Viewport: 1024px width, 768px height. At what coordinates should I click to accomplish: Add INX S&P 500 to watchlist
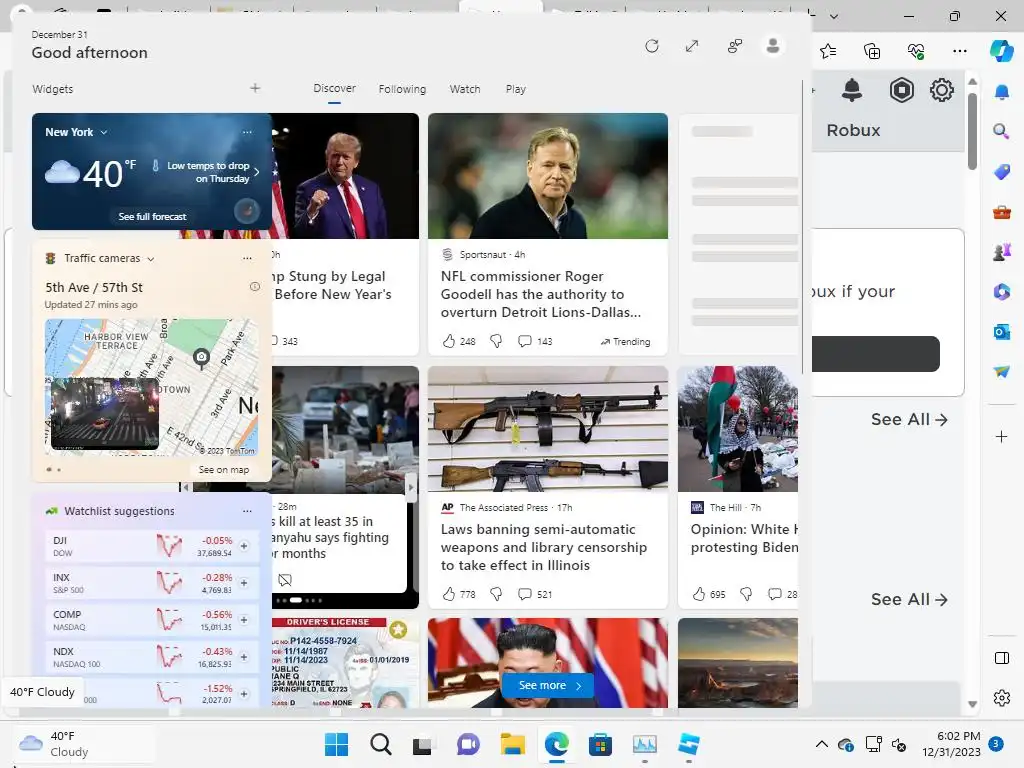(x=244, y=583)
